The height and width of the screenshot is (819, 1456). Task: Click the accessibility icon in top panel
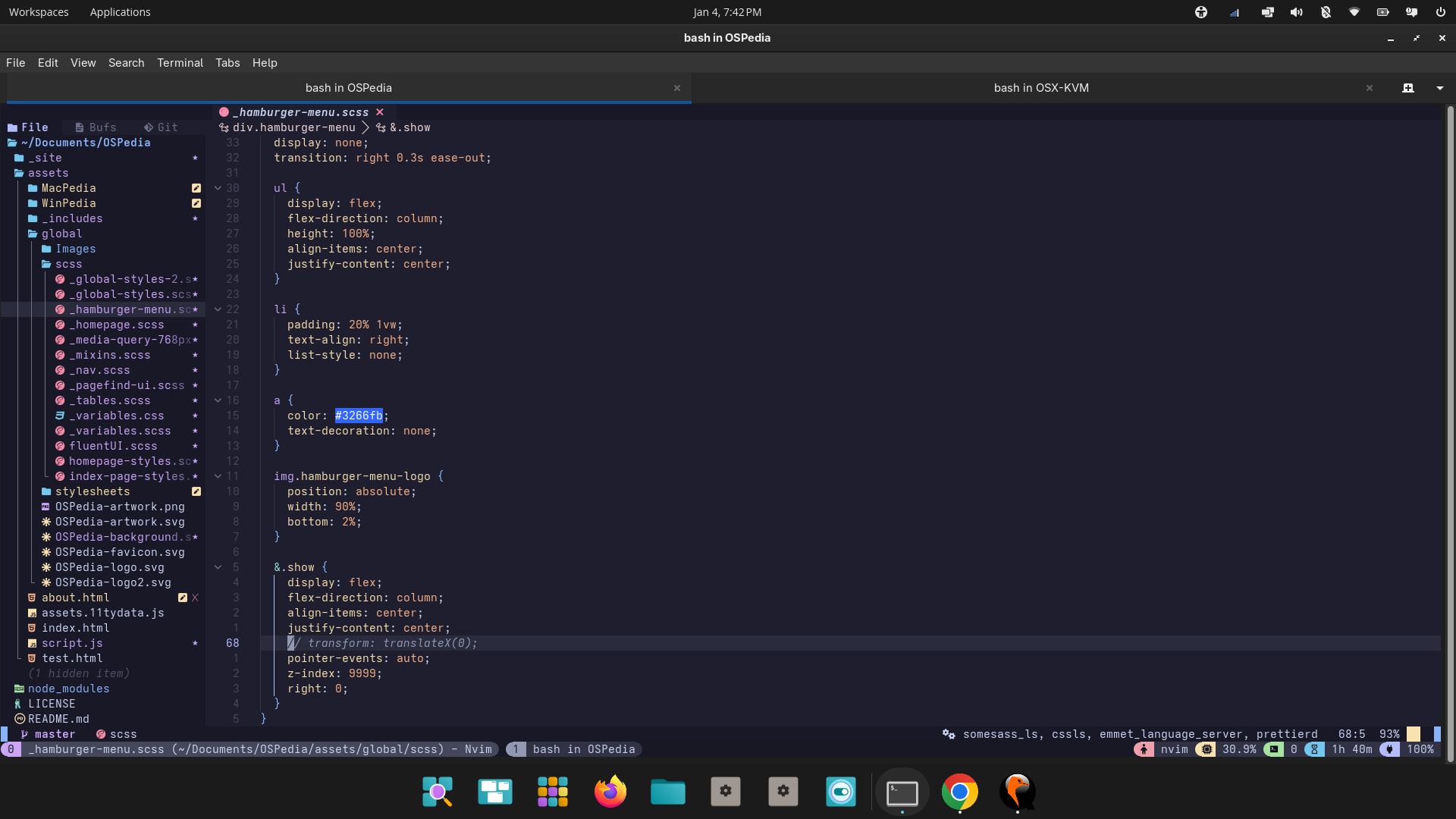click(1201, 12)
